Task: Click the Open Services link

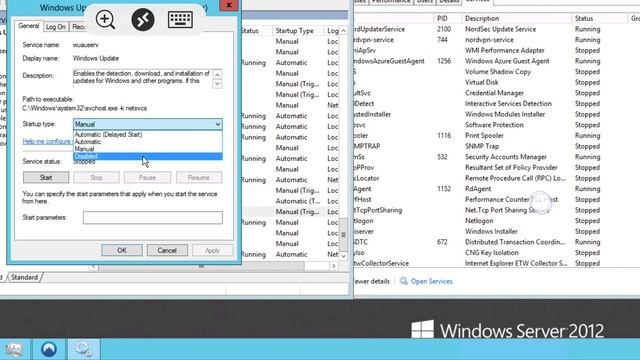Action: (431, 281)
